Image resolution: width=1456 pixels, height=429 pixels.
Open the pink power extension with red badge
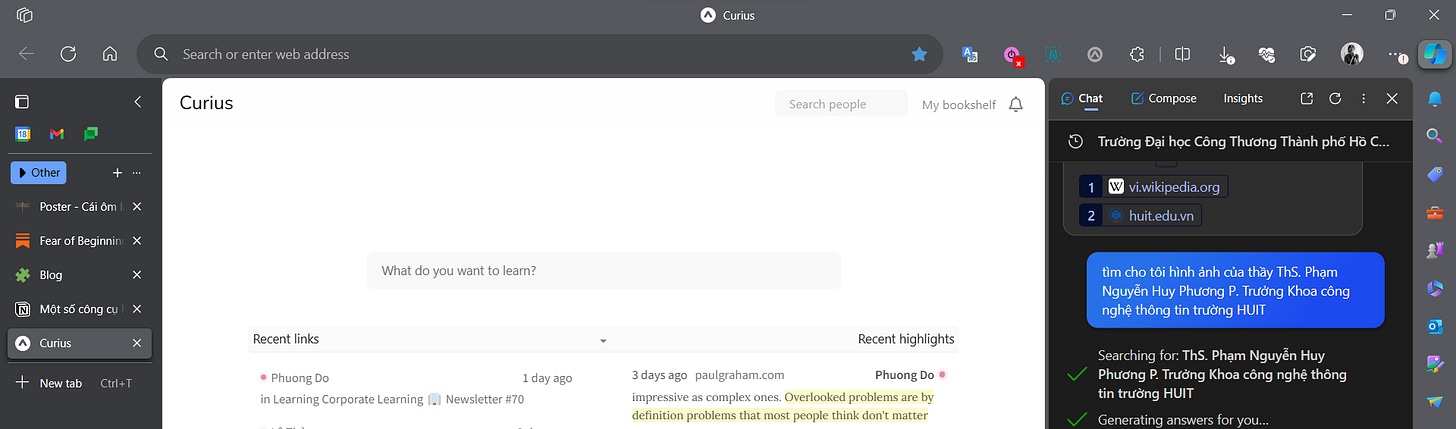1013,55
